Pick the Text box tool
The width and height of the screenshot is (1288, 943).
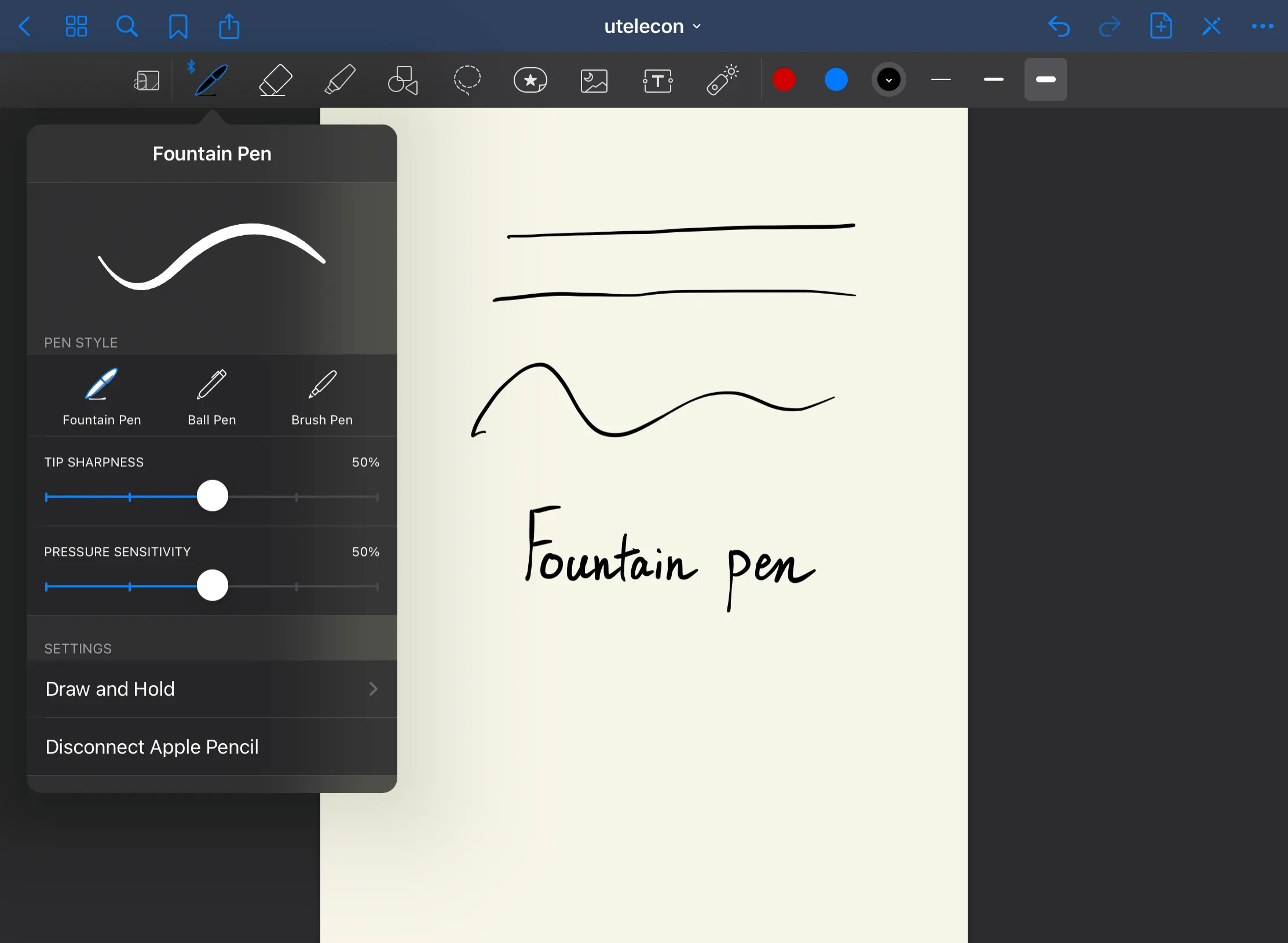[x=658, y=81]
